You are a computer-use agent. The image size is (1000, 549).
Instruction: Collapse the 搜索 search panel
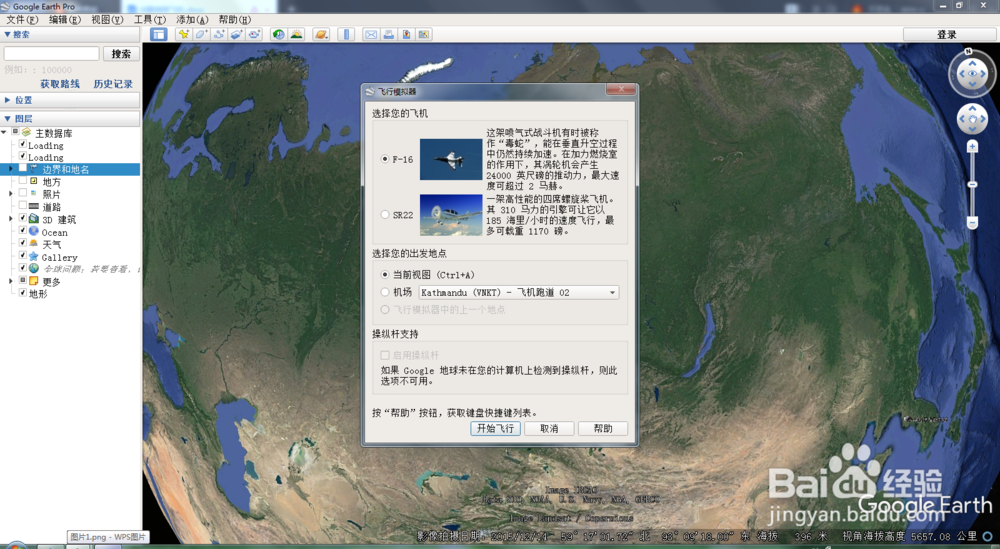click(8, 34)
